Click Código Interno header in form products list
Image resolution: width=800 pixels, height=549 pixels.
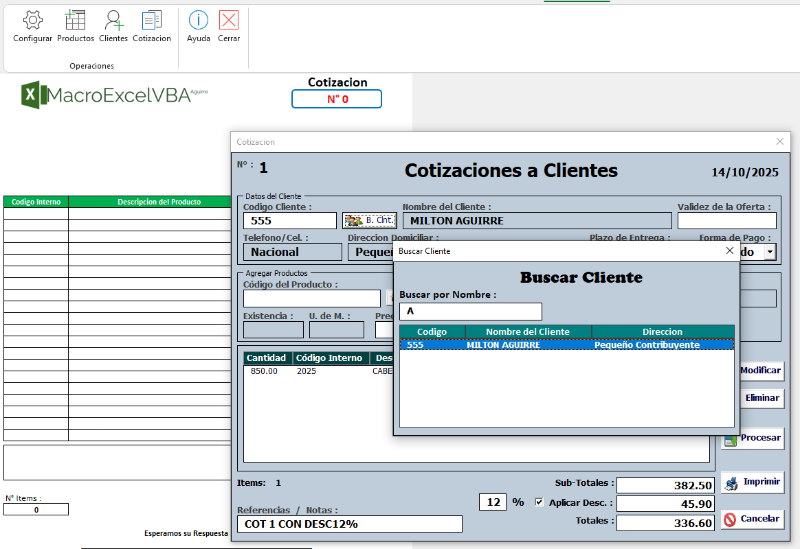(x=329, y=358)
